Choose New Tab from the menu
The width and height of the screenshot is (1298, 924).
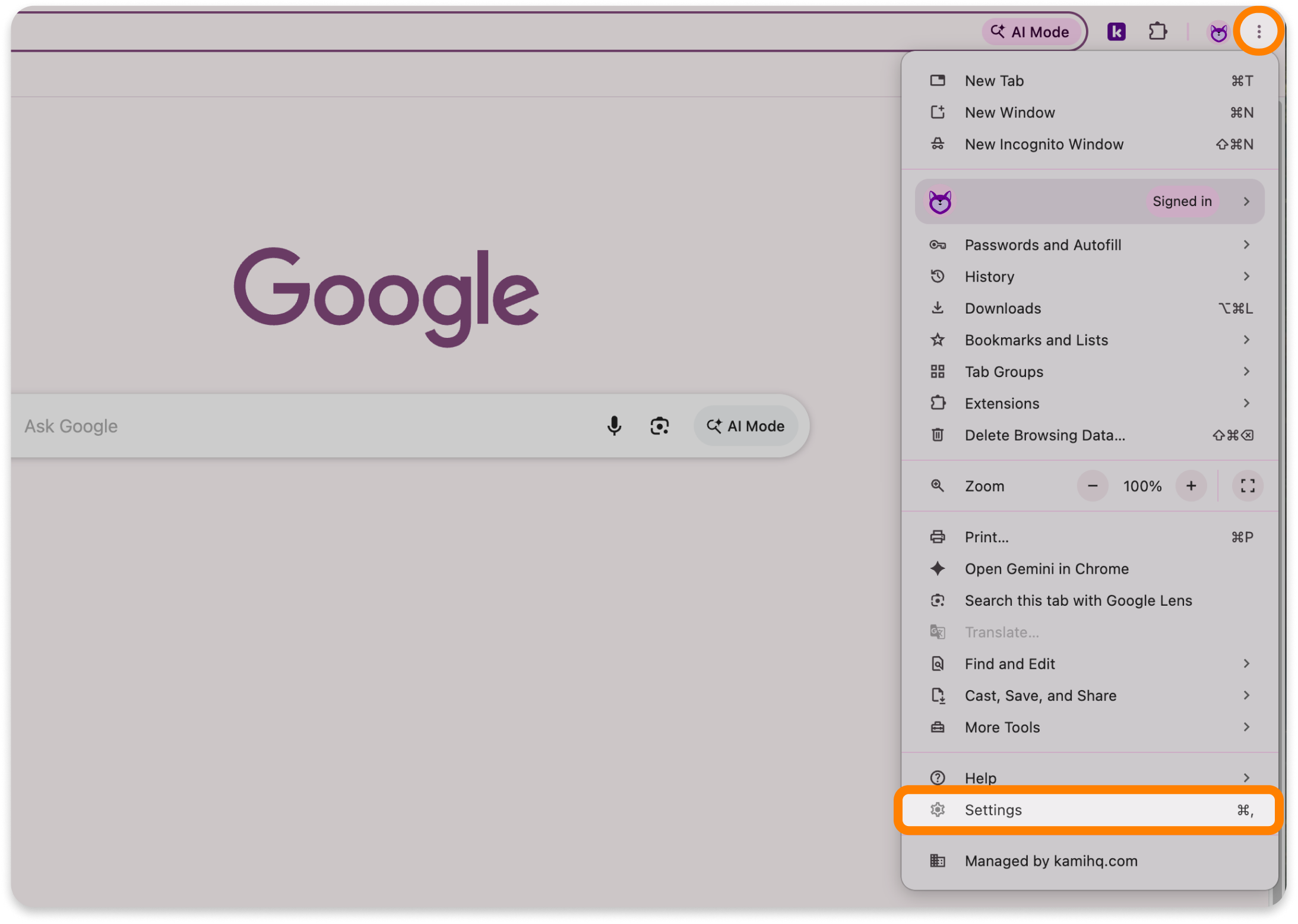point(1090,81)
